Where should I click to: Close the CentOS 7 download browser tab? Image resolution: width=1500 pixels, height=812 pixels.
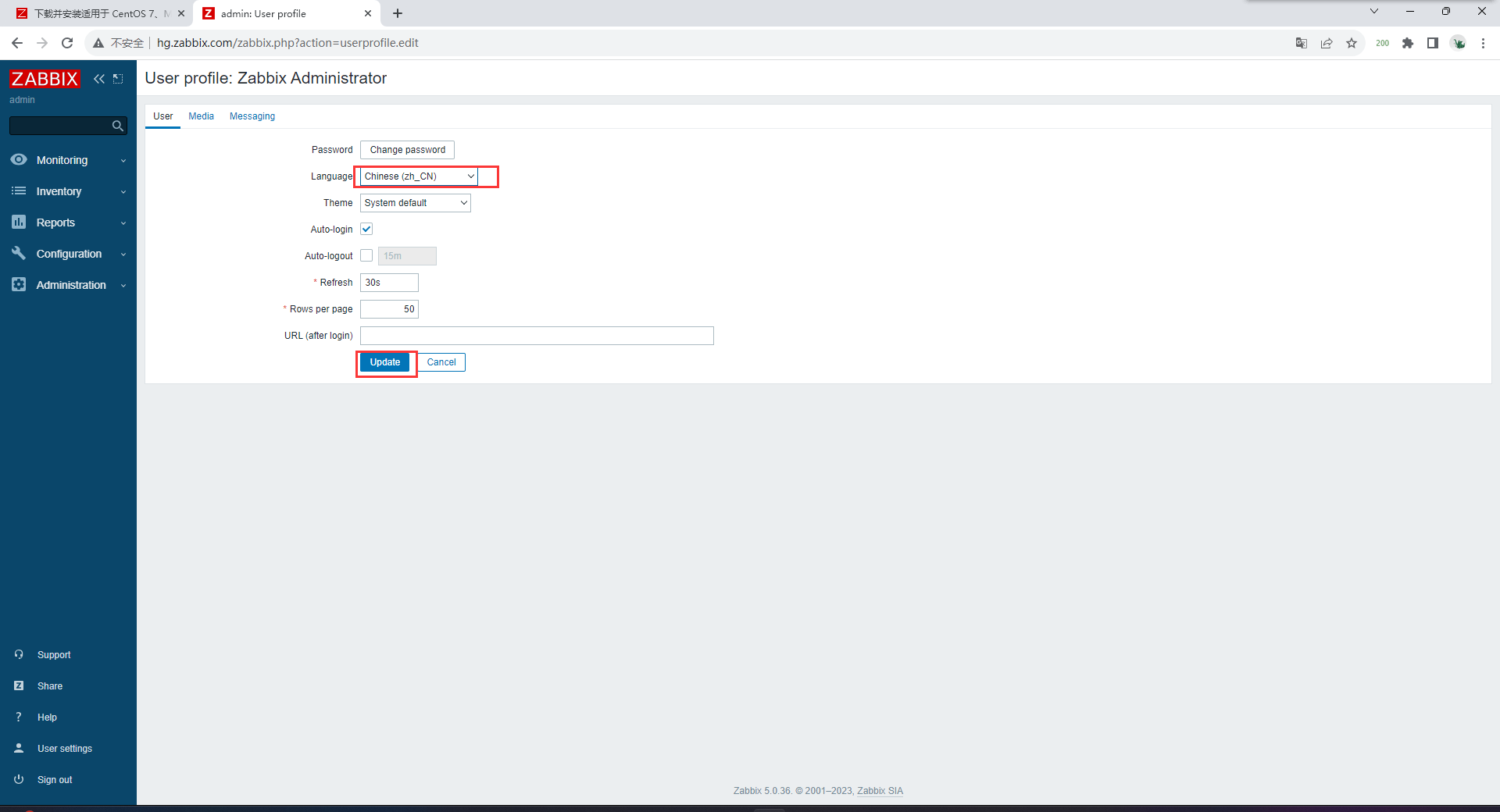pyautogui.click(x=181, y=13)
